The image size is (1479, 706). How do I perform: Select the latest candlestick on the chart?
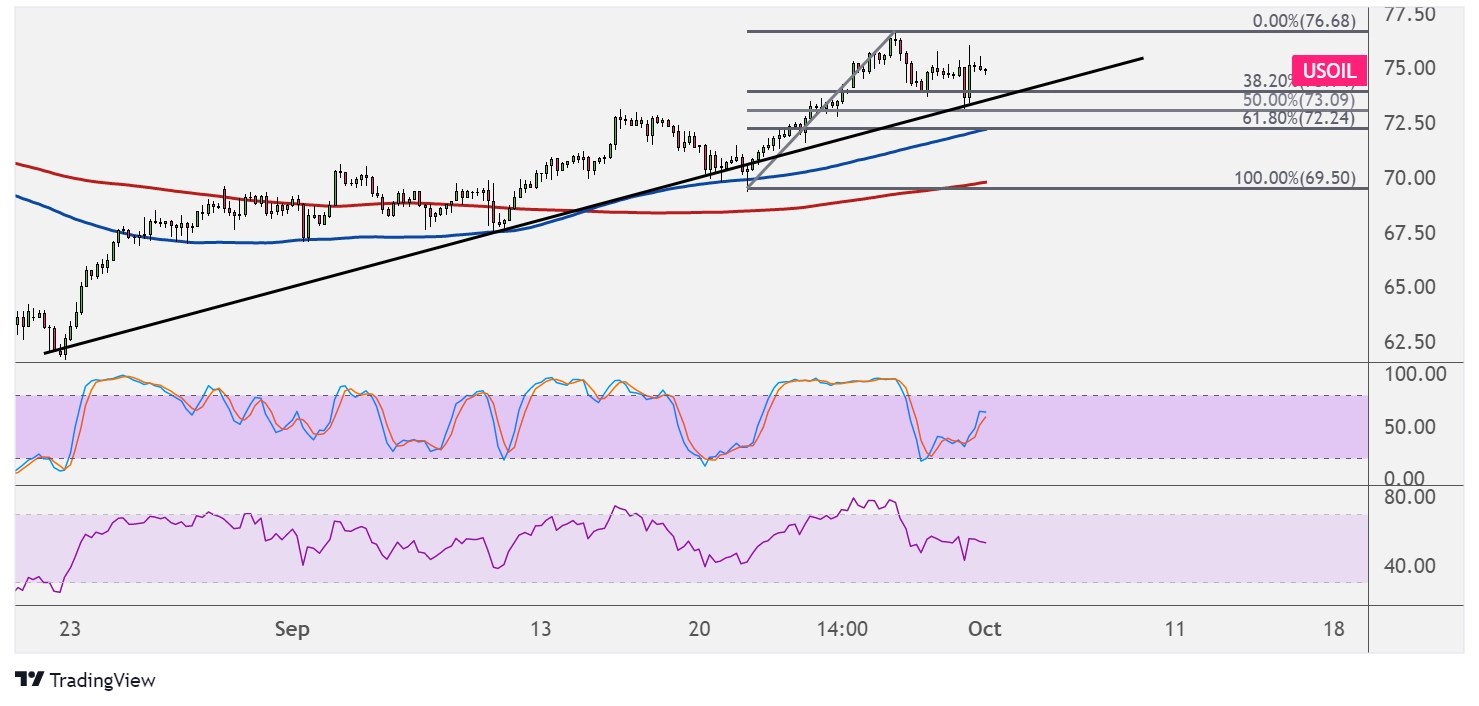(x=984, y=70)
